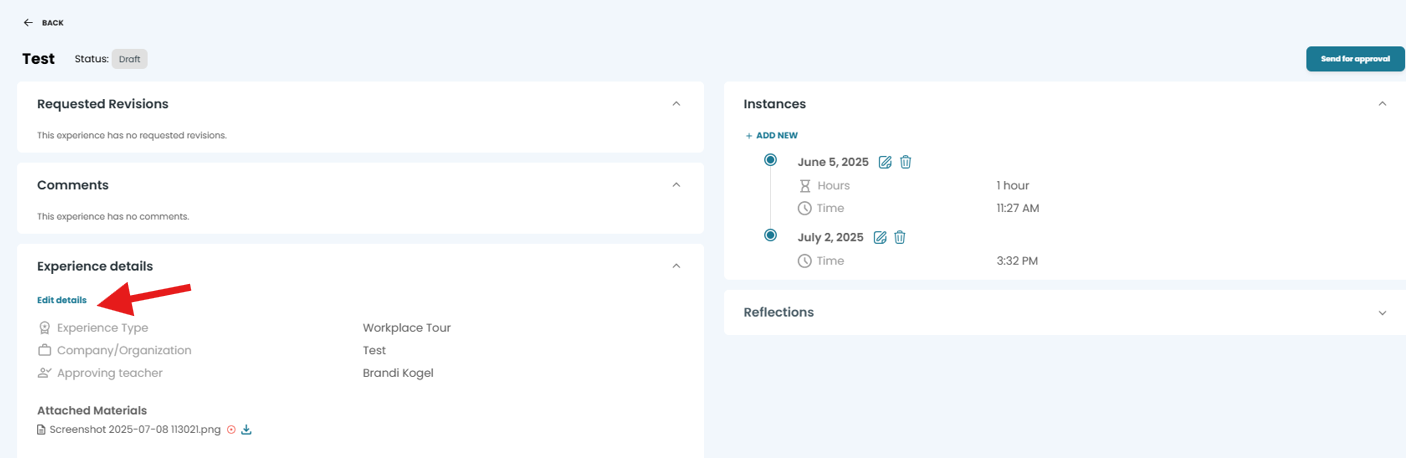Expand the Reflections panel
The image size is (1406, 458).
click(x=1382, y=313)
